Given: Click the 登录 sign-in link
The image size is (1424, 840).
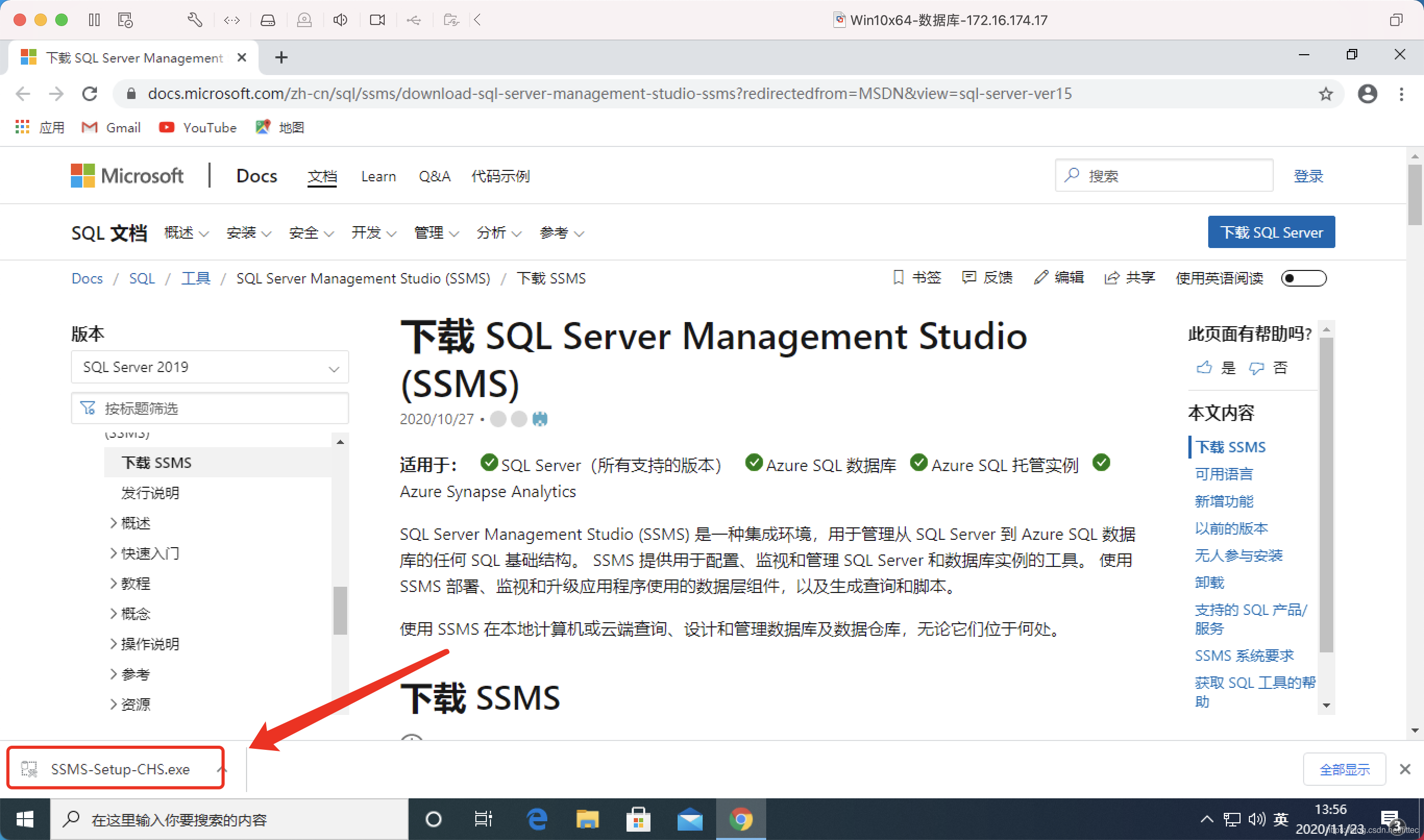Looking at the screenshot, I should (x=1308, y=176).
